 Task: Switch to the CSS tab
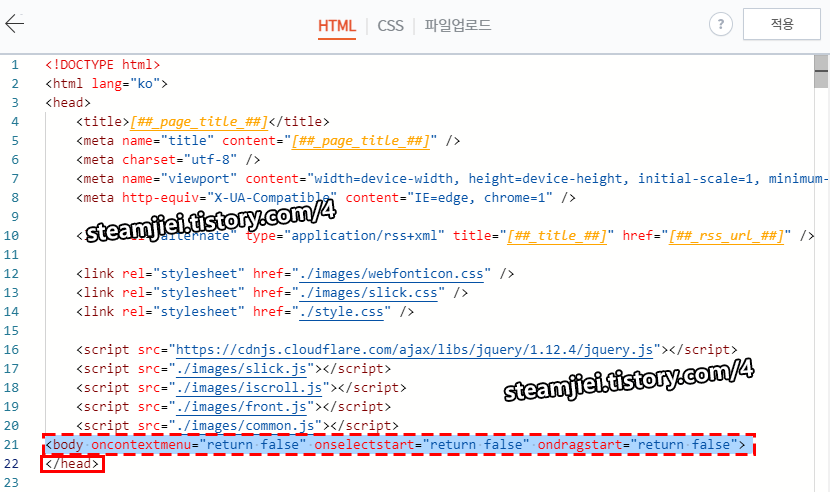390,25
